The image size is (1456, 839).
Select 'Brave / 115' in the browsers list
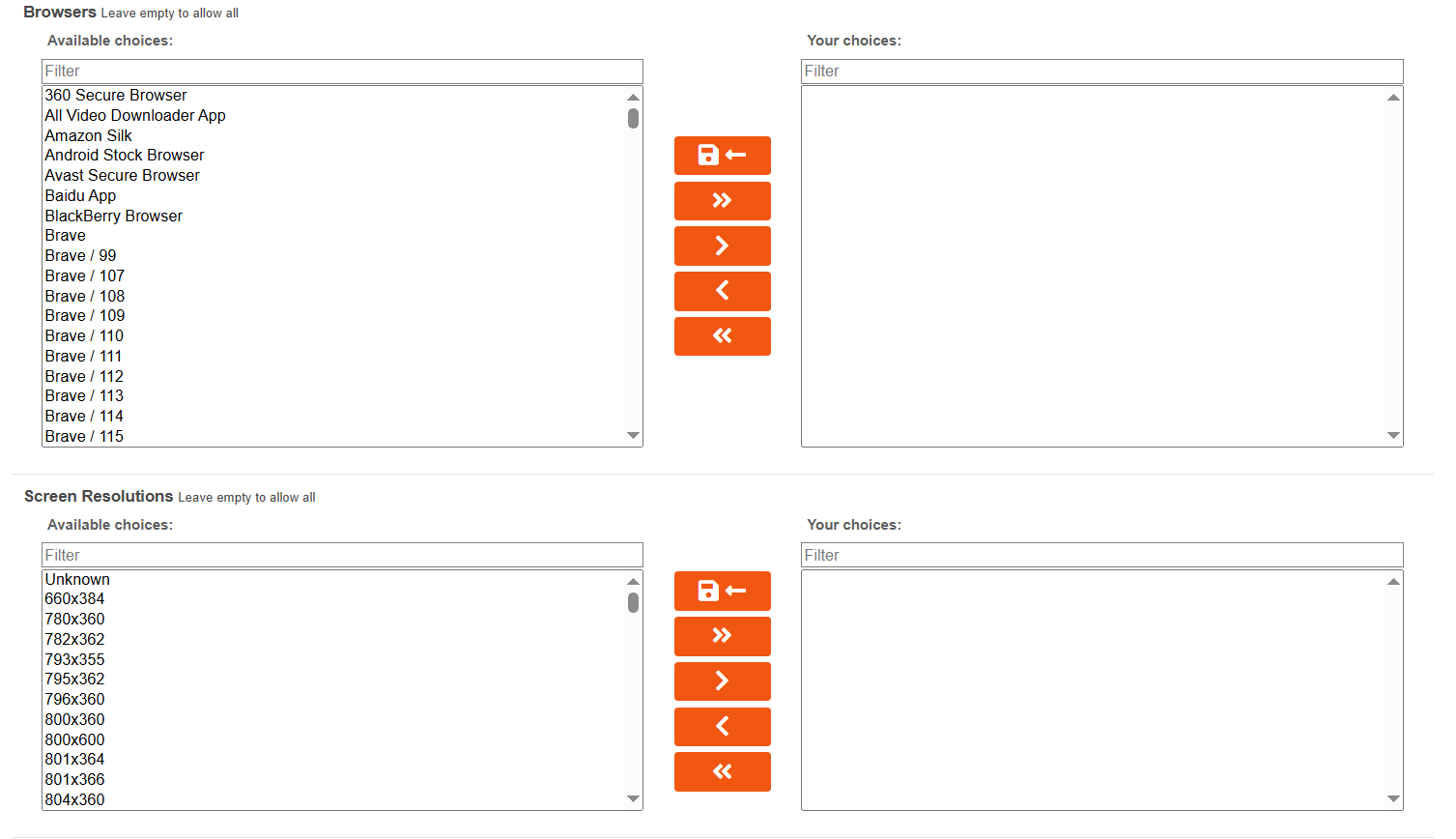[x=334, y=437]
